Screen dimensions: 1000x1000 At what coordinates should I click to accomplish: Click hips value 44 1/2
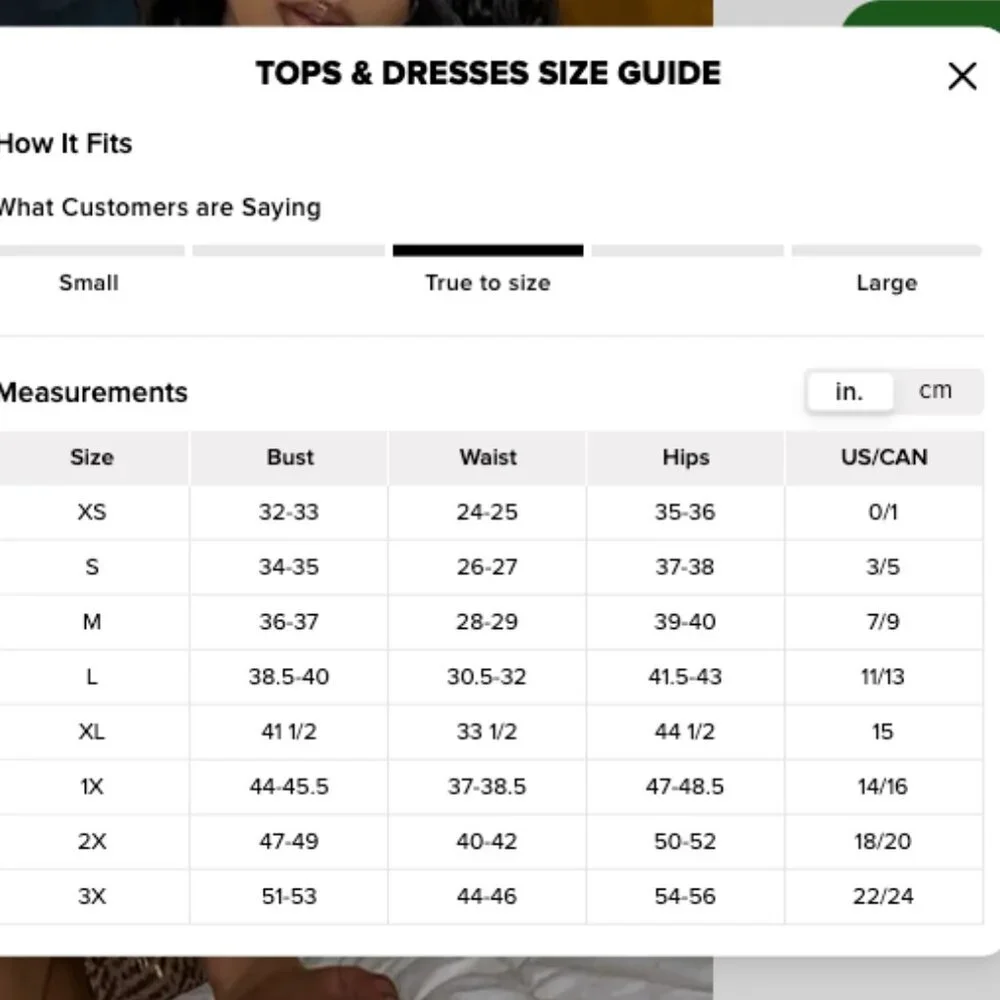click(685, 732)
